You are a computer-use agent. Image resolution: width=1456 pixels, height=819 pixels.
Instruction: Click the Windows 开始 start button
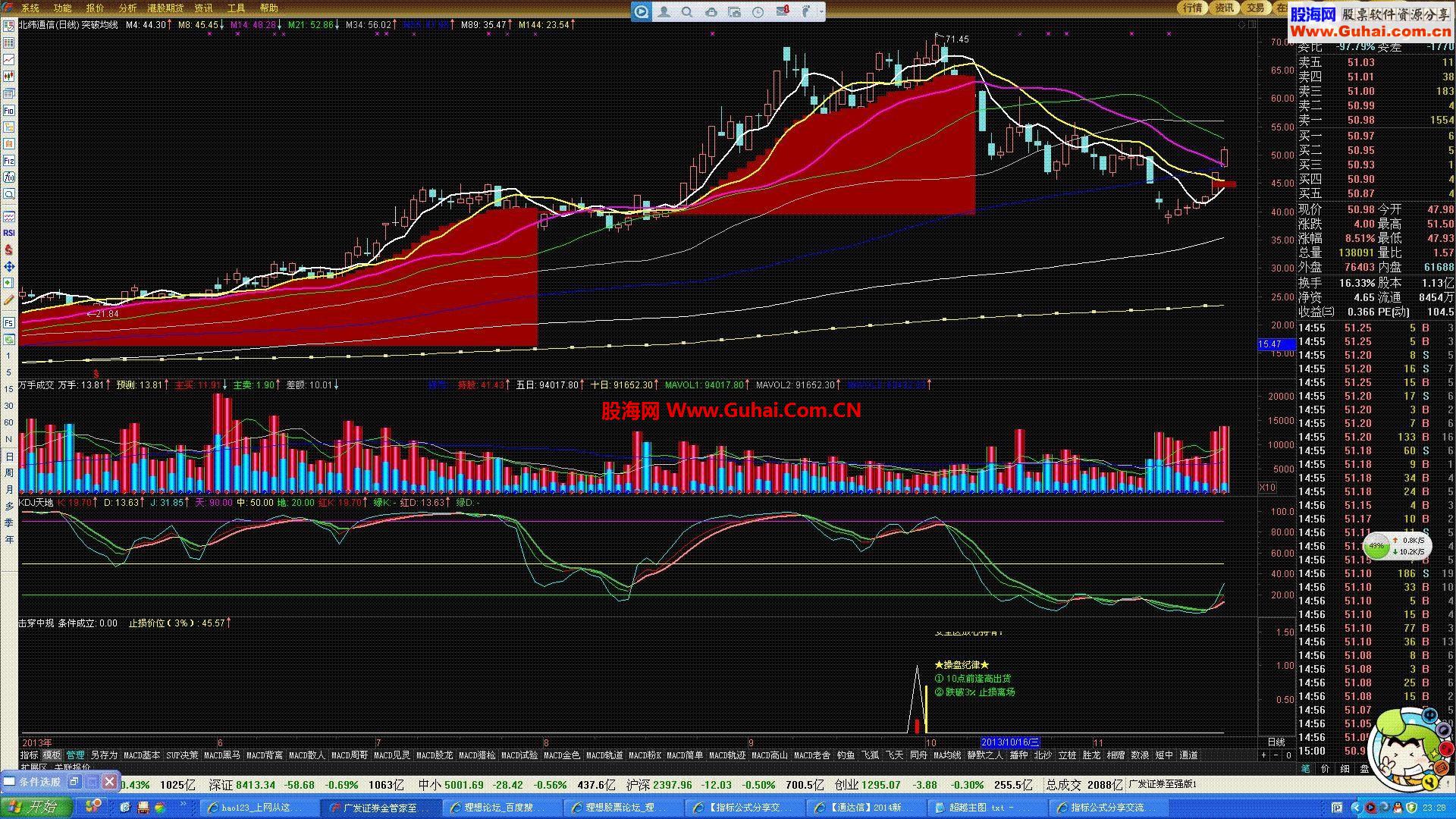[35, 807]
